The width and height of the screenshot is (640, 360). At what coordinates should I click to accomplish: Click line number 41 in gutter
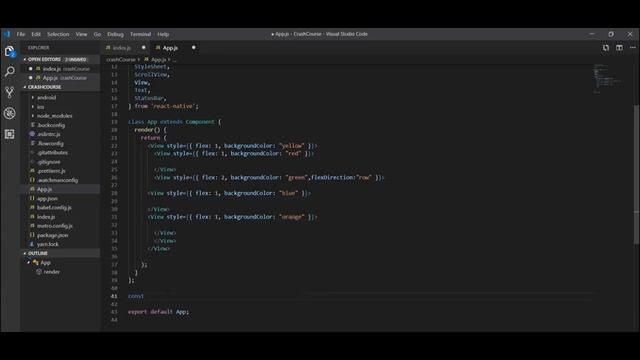tap(114, 296)
